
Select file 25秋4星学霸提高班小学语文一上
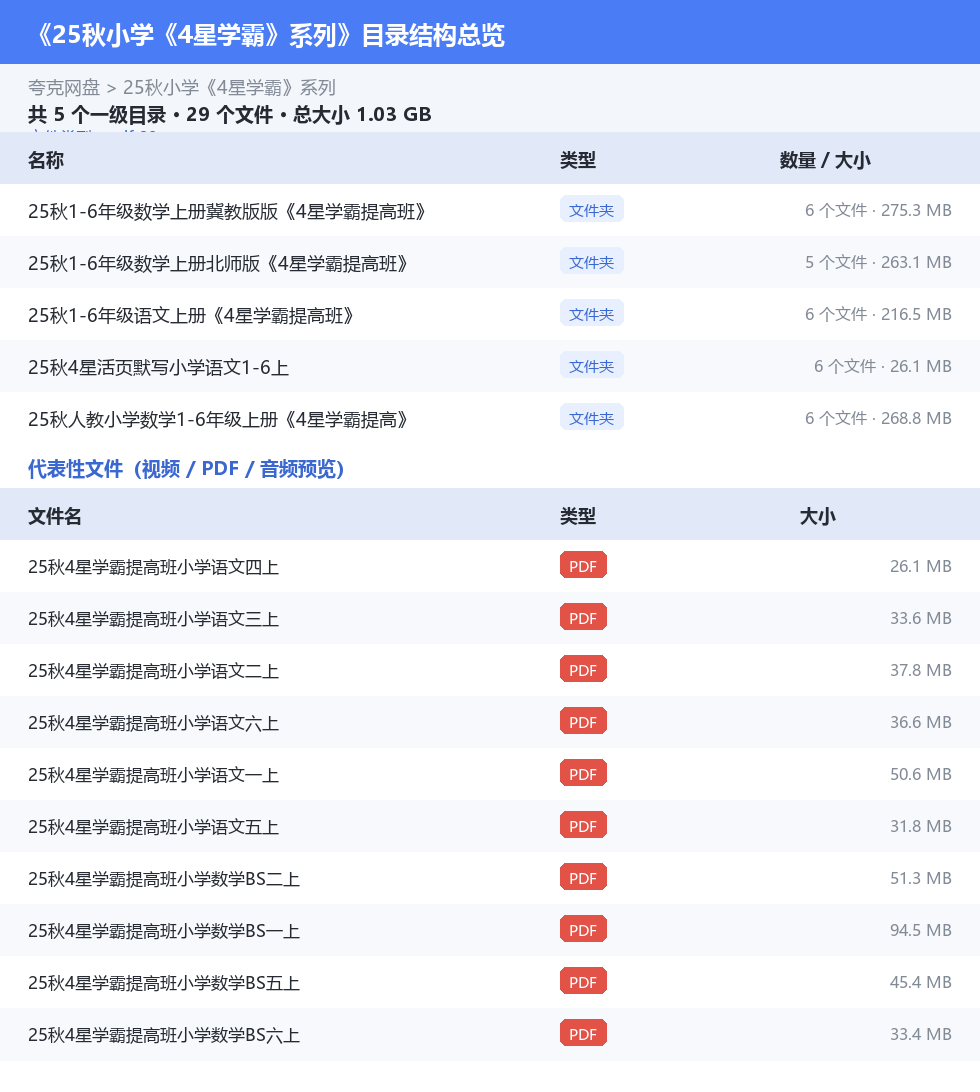pos(153,775)
